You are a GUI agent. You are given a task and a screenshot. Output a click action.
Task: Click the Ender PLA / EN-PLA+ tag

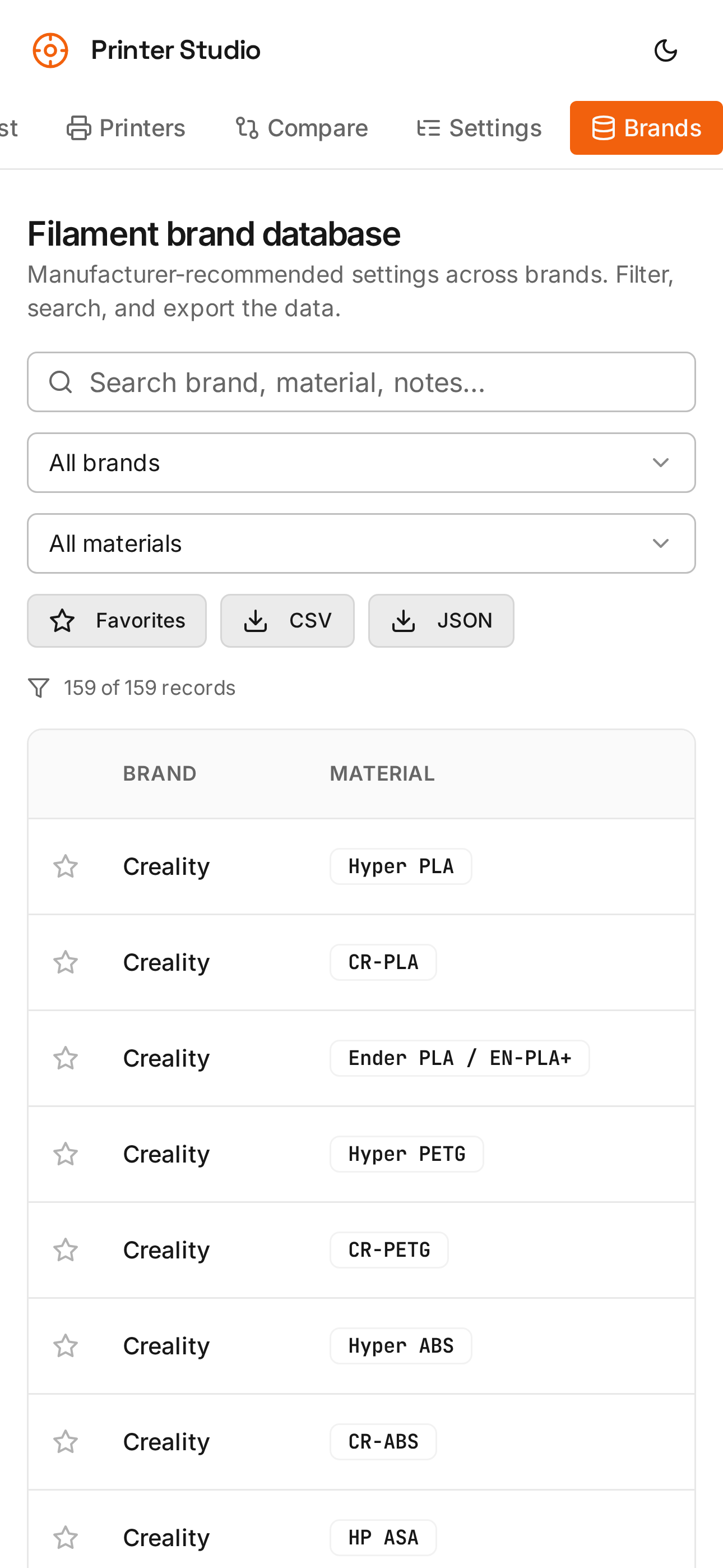coord(460,1058)
